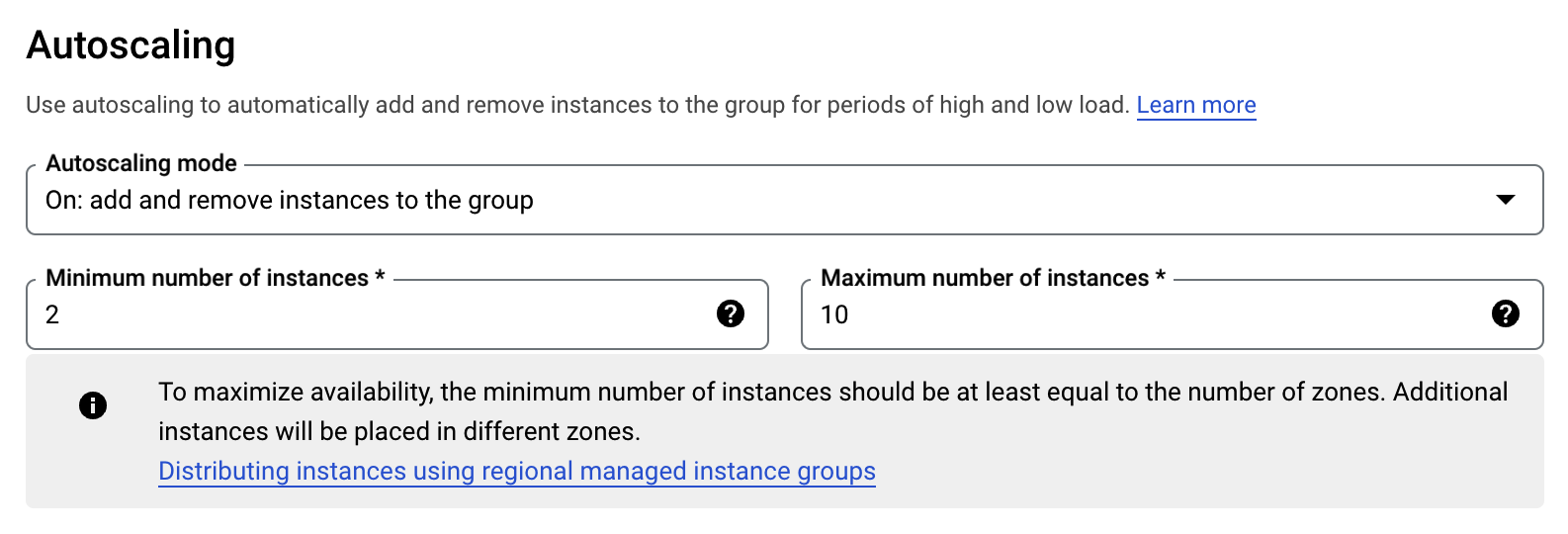Click the Autoscaling section heading
The image size is (1568, 534).
[x=131, y=45]
